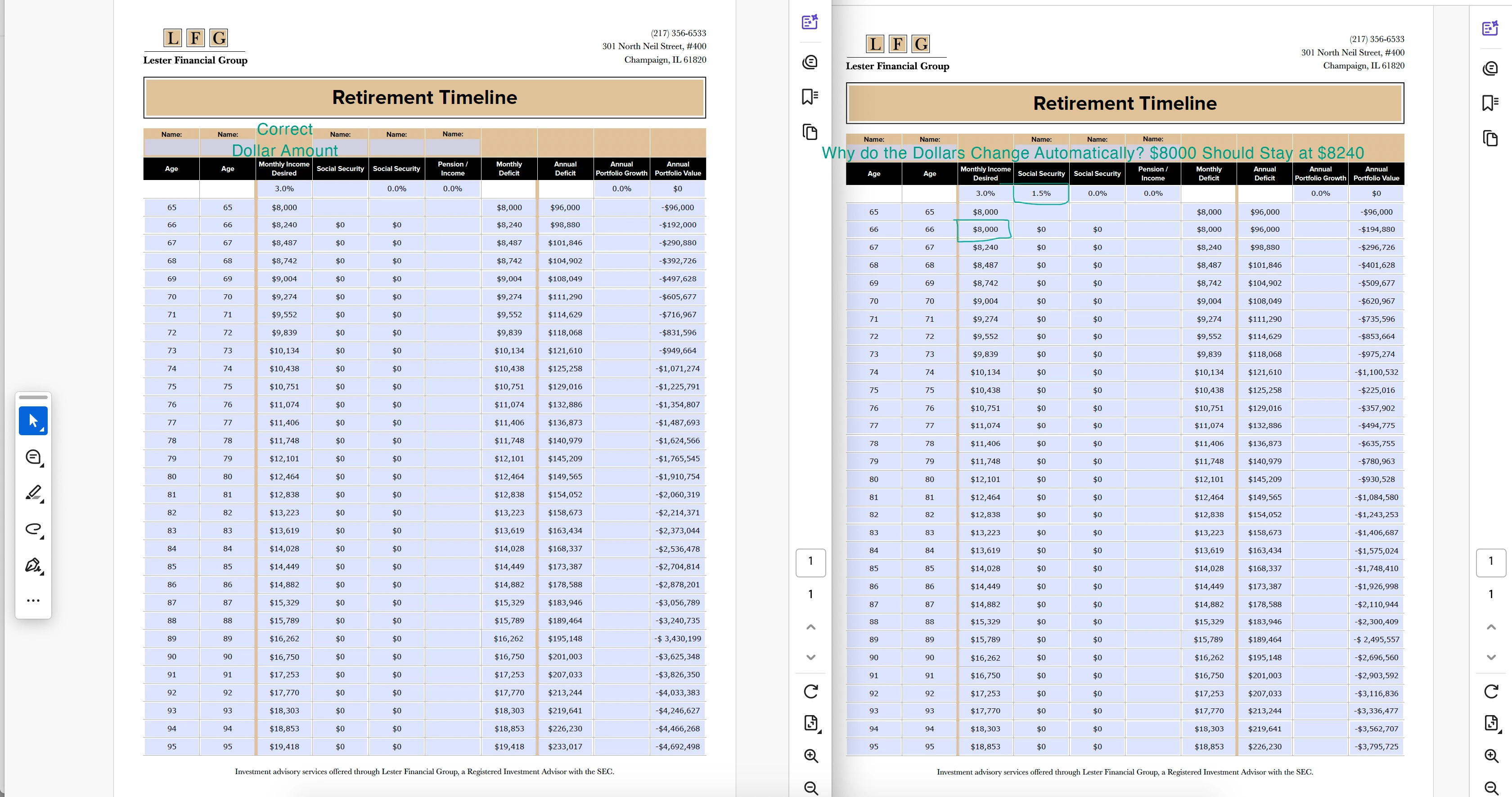Open the comment tool in floating toolbar
The image size is (1512, 797).
[33, 457]
